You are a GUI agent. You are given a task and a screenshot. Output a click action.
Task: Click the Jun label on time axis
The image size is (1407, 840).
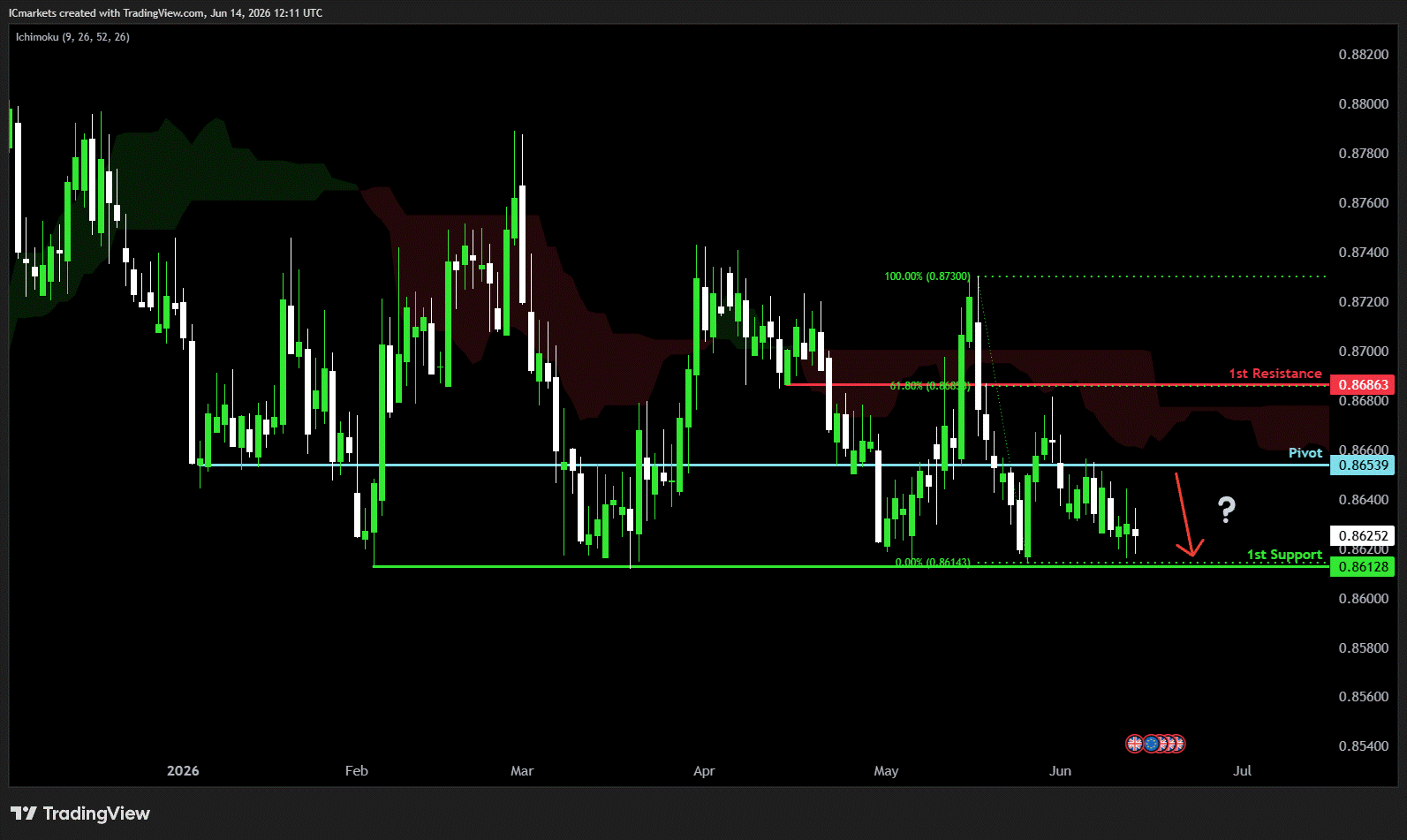[1060, 770]
